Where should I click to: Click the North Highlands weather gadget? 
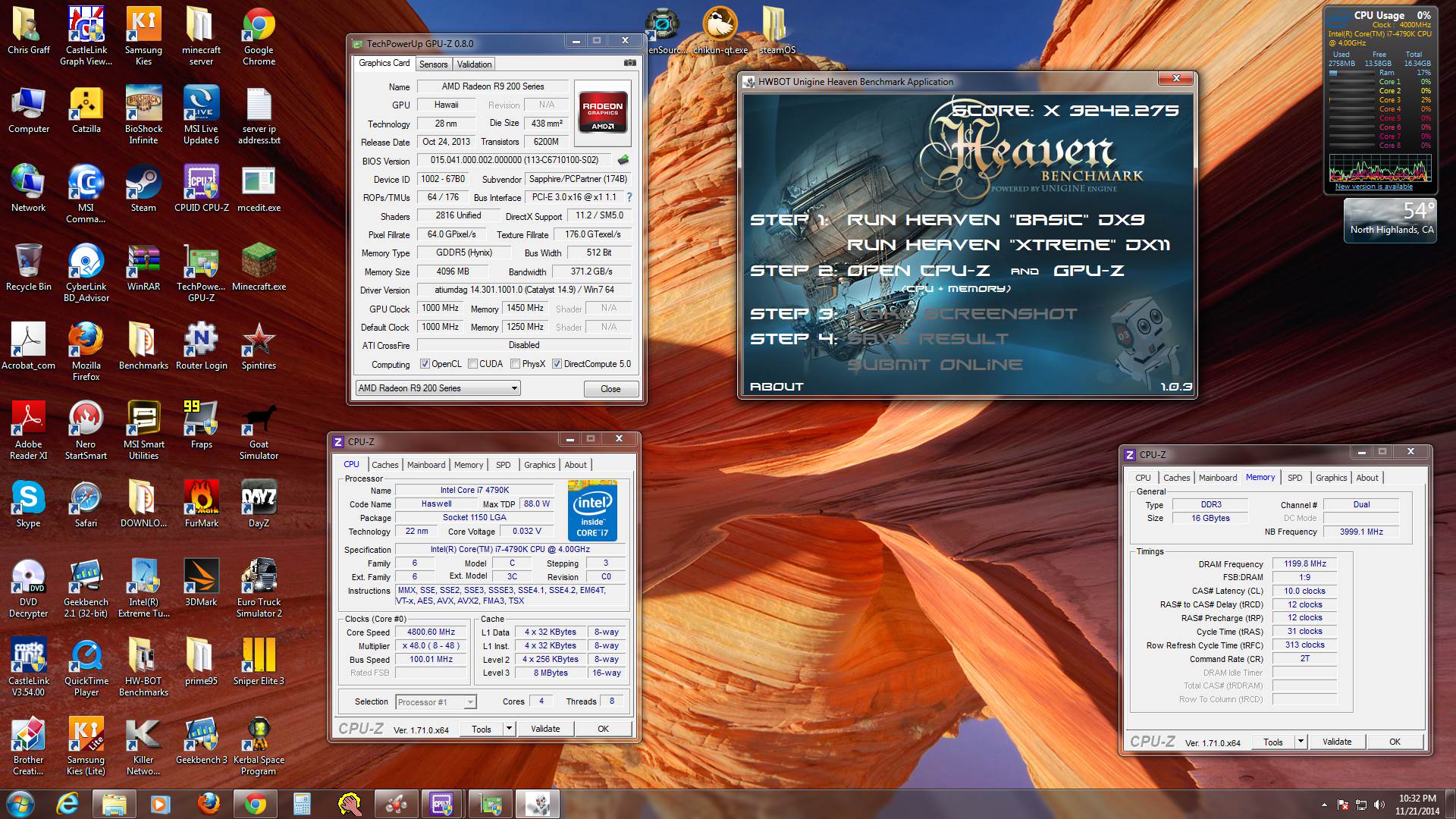[x=1392, y=220]
